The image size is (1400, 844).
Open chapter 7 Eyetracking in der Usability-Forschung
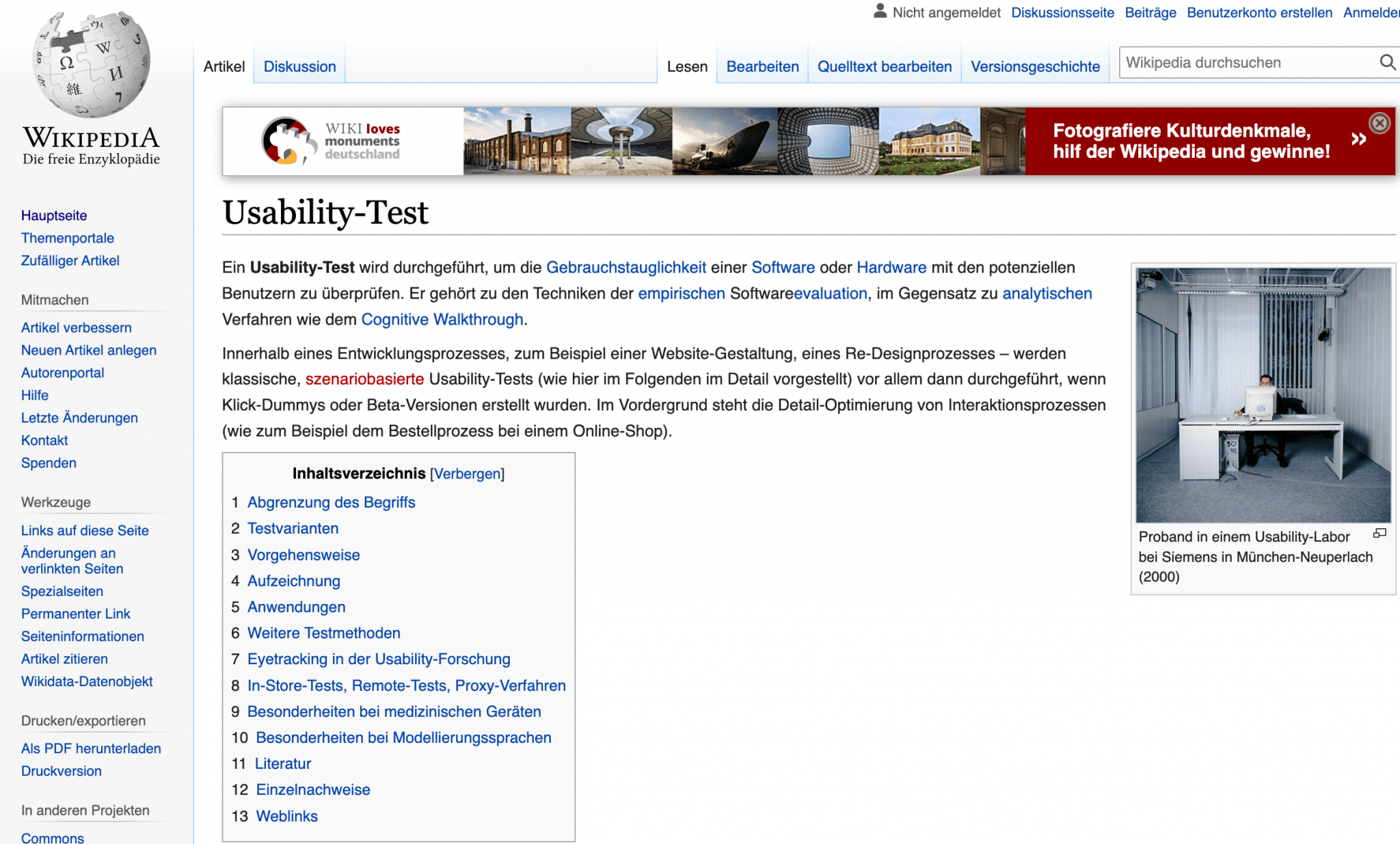pos(379,659)
